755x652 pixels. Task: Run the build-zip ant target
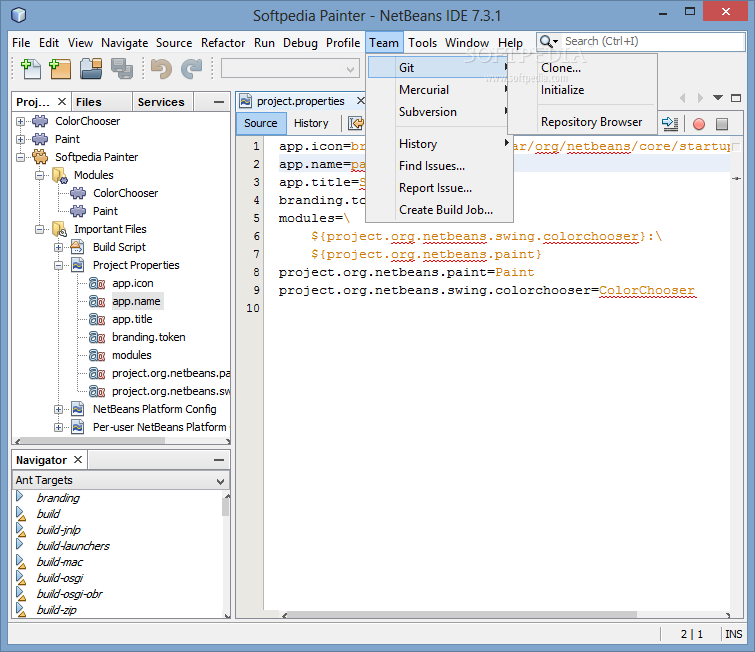click(x=56, y=610)
